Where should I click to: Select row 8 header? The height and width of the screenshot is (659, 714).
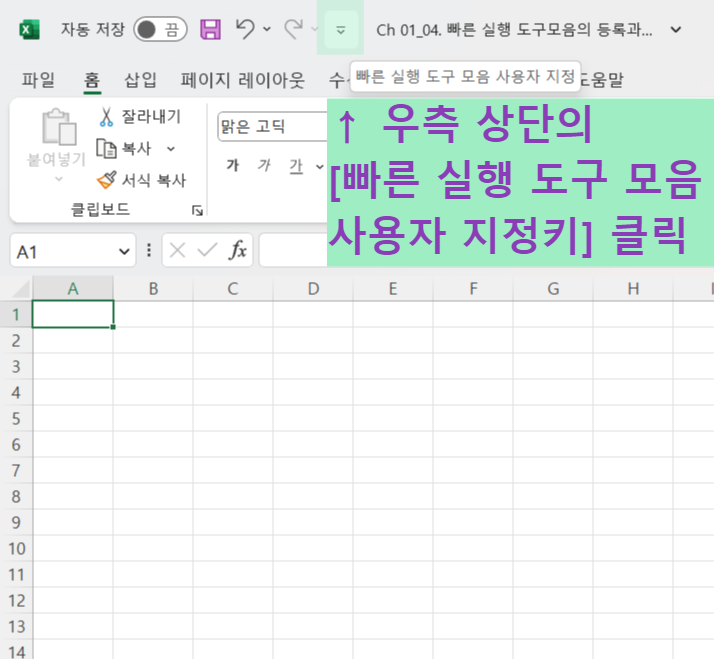16,496
